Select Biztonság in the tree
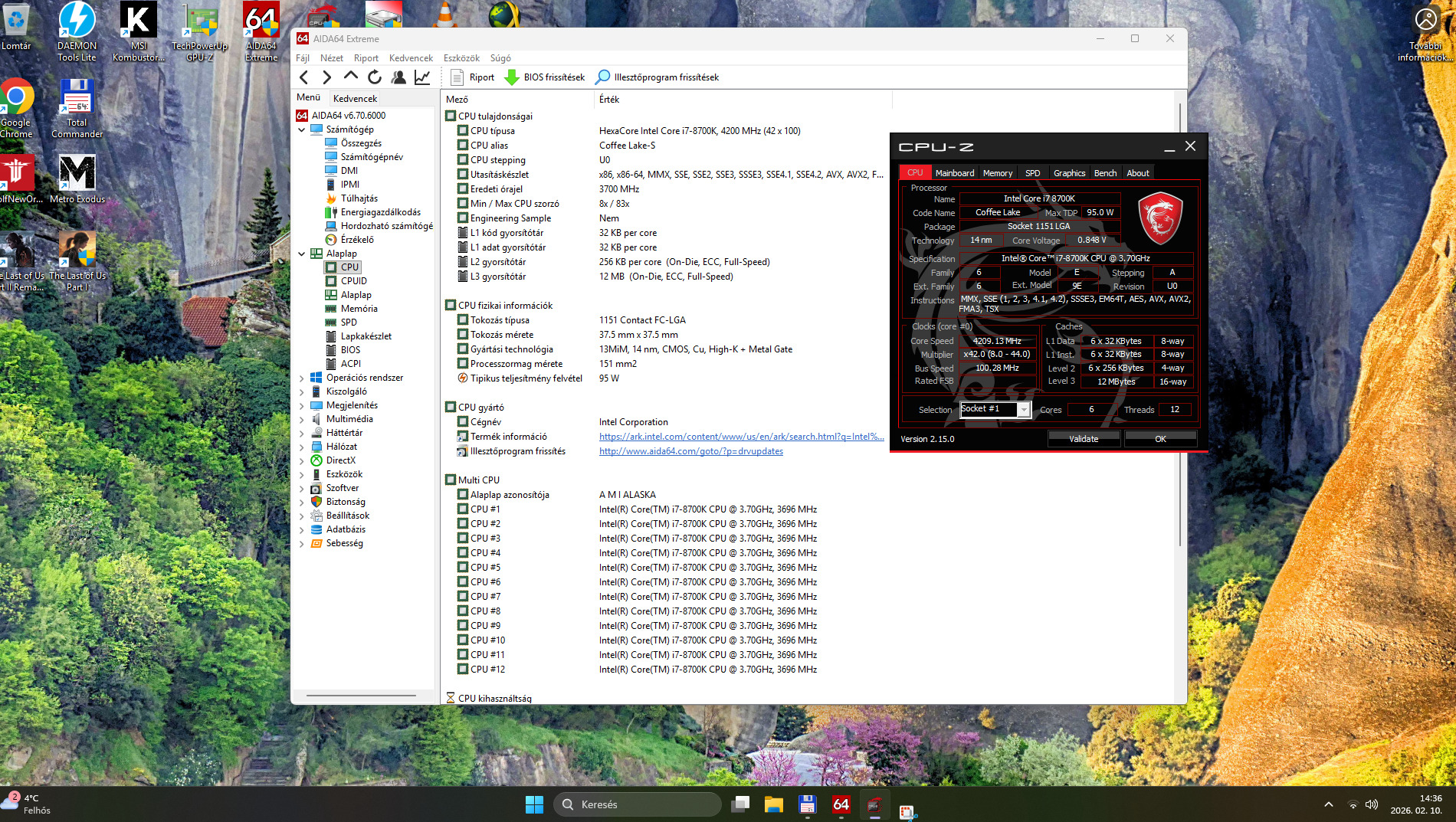Image resolution: width=1456 pixels, height=822 pixels. pos(346,502)
